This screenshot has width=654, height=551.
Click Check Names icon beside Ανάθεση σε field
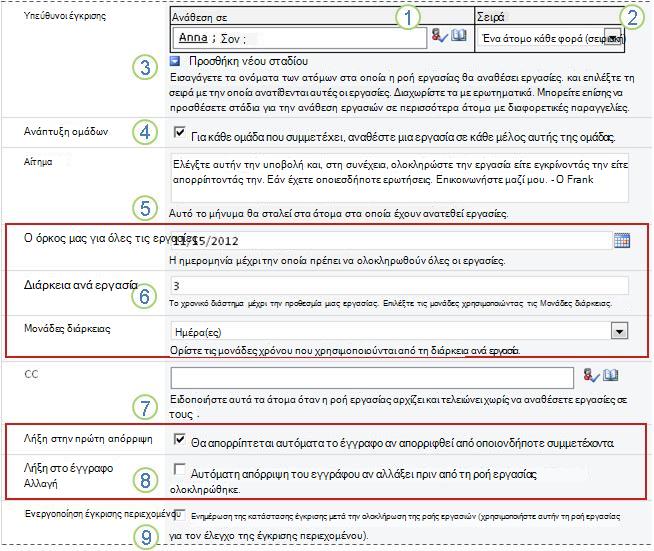click(440, 36)
